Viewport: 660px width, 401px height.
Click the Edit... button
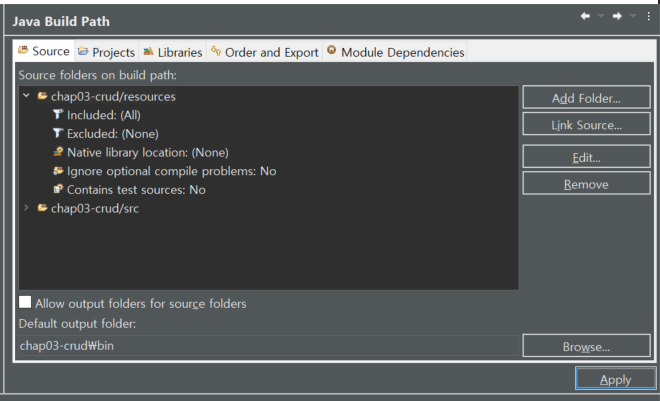tap(586, 157)
